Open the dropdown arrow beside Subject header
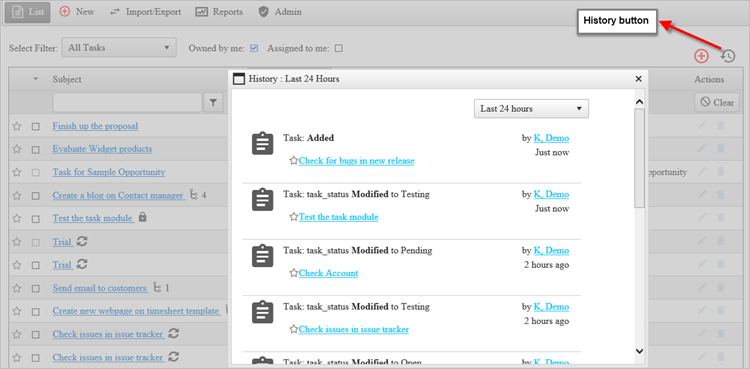 [x=35, y=79]
